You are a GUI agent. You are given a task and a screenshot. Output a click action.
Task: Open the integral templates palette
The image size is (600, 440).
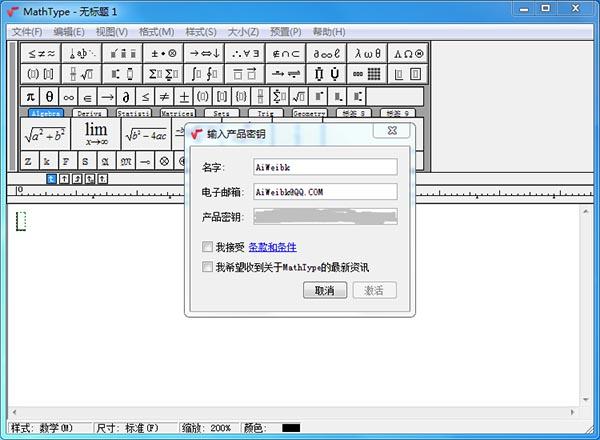click(x=204, y=74)
